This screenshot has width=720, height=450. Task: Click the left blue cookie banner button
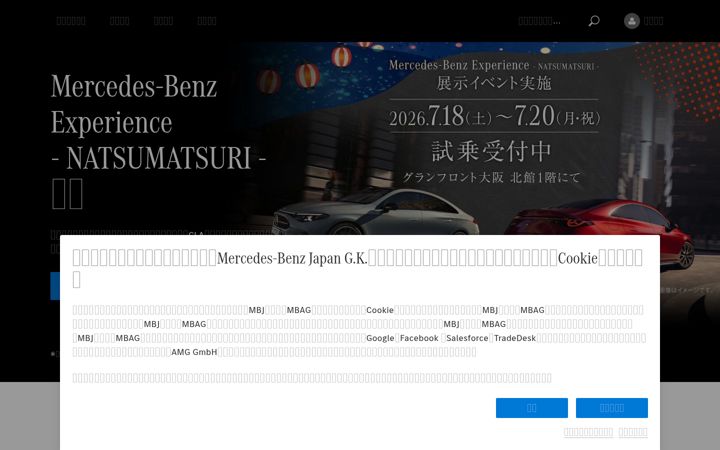(x=532, y=408)
